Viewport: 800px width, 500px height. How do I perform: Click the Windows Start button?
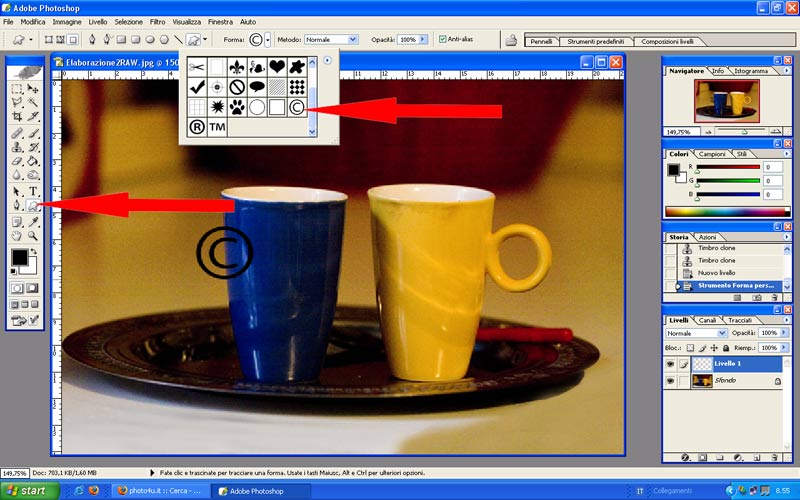[26, 491]
